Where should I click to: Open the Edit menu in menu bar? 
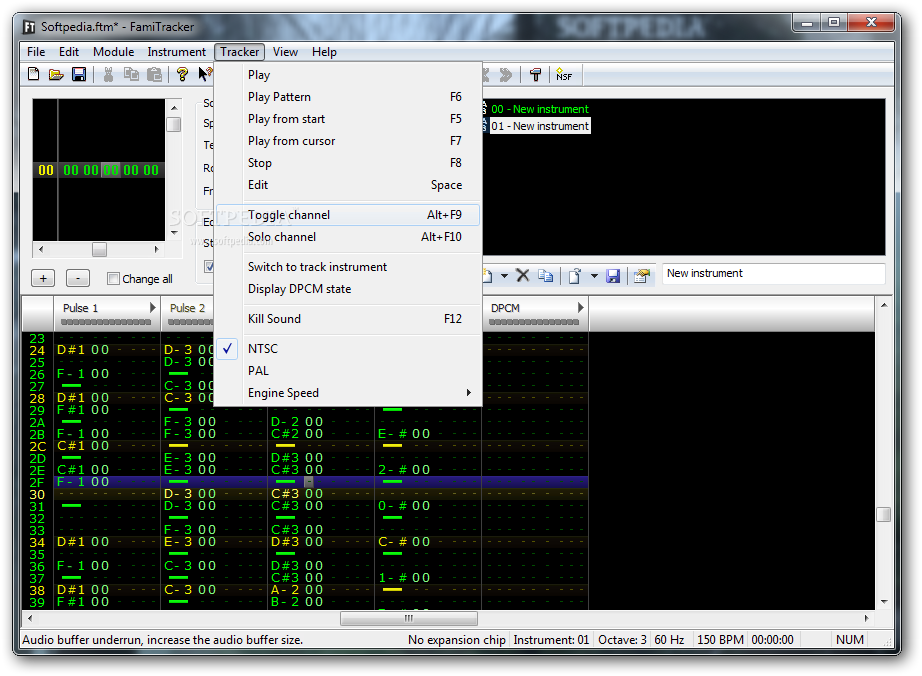[x=69, y=52]
